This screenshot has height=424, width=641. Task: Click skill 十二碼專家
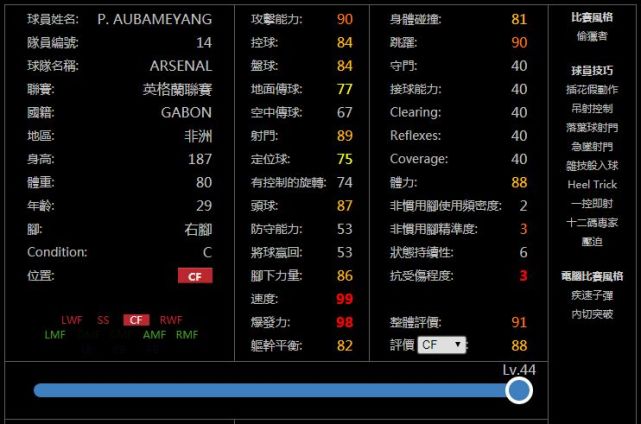pyautogui.click(x=592, y=222)
